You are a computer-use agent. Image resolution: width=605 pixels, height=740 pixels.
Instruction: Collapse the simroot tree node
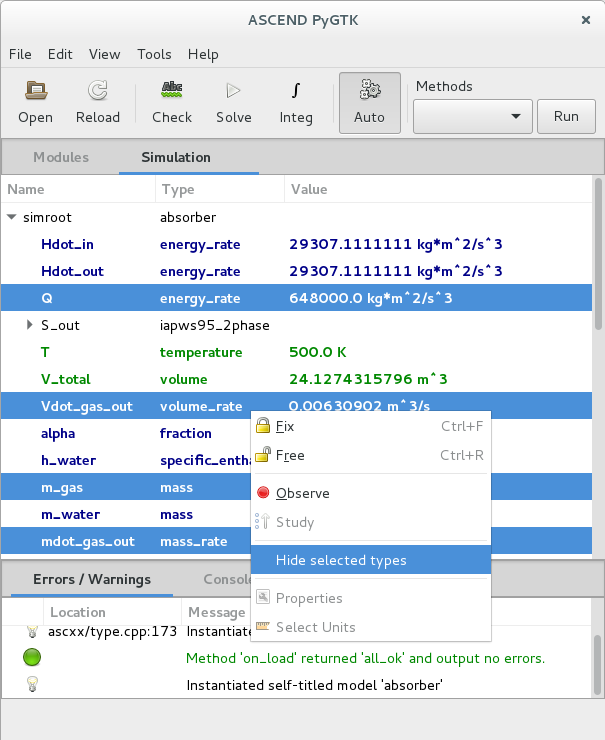(x=12, y=217)
